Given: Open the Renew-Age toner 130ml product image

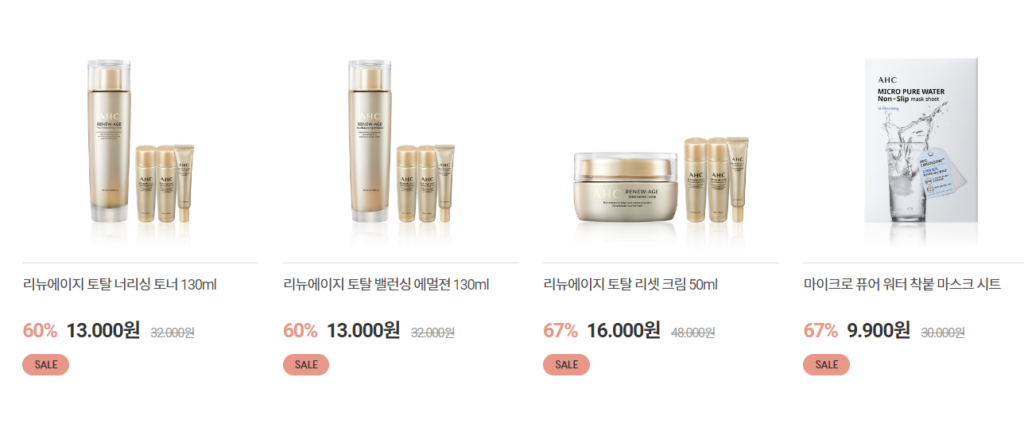Looking at the screenshot, I should pos(140,141).
